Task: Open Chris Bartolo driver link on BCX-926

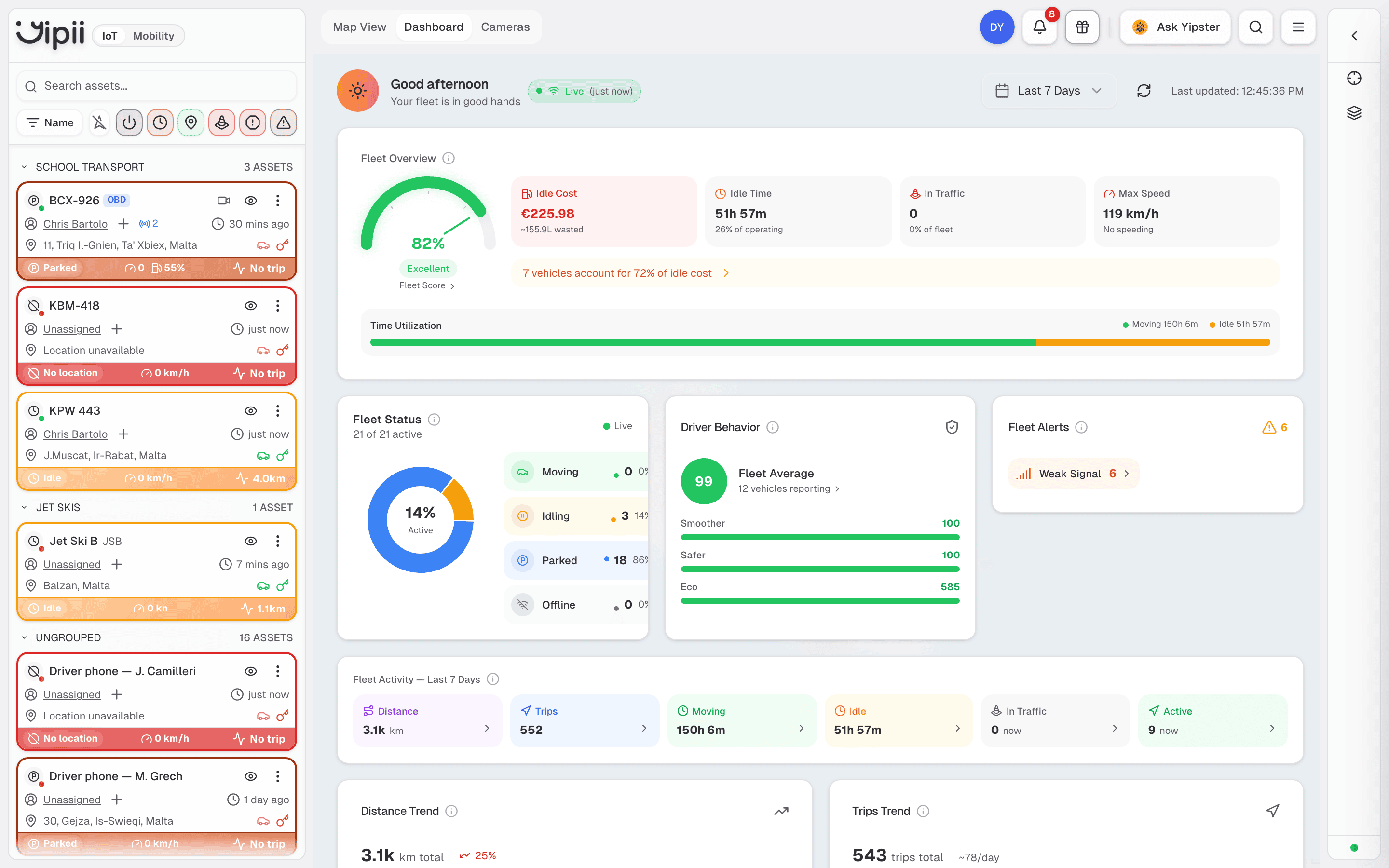Action: pyautogui.click(x=75, y=224)
